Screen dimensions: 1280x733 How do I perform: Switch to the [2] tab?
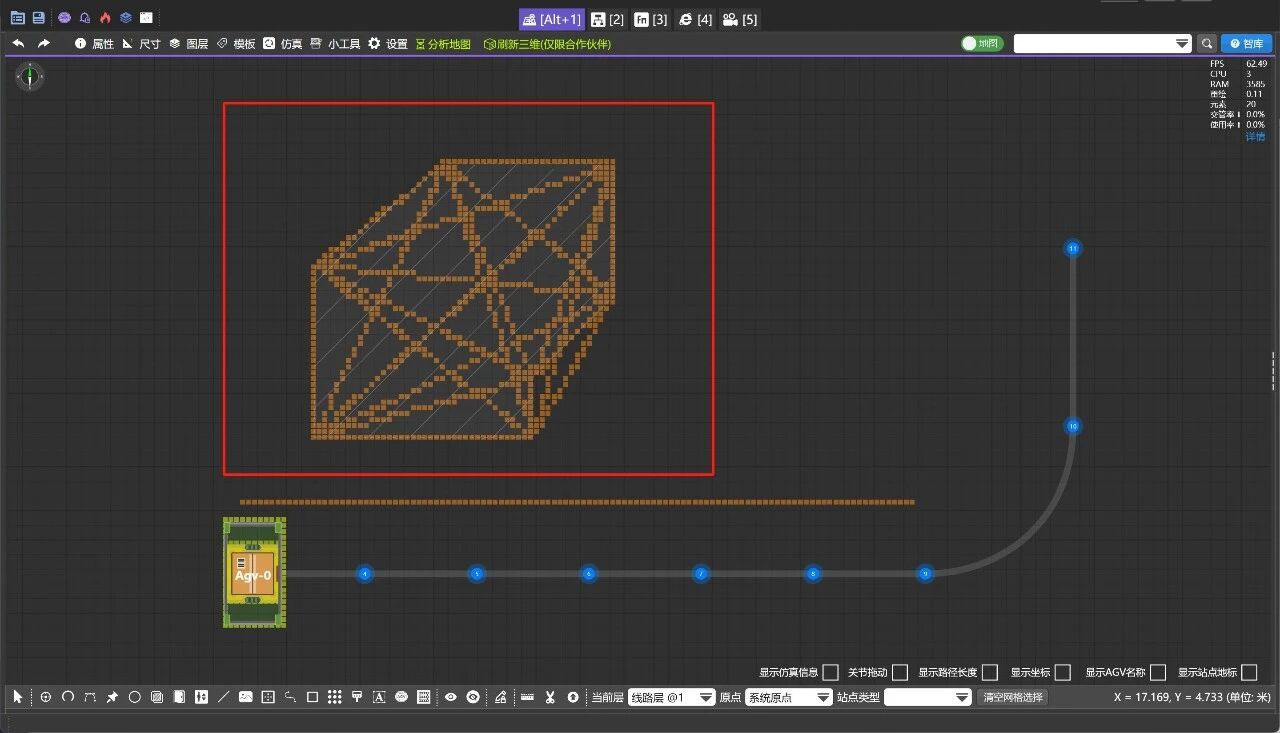608,19
